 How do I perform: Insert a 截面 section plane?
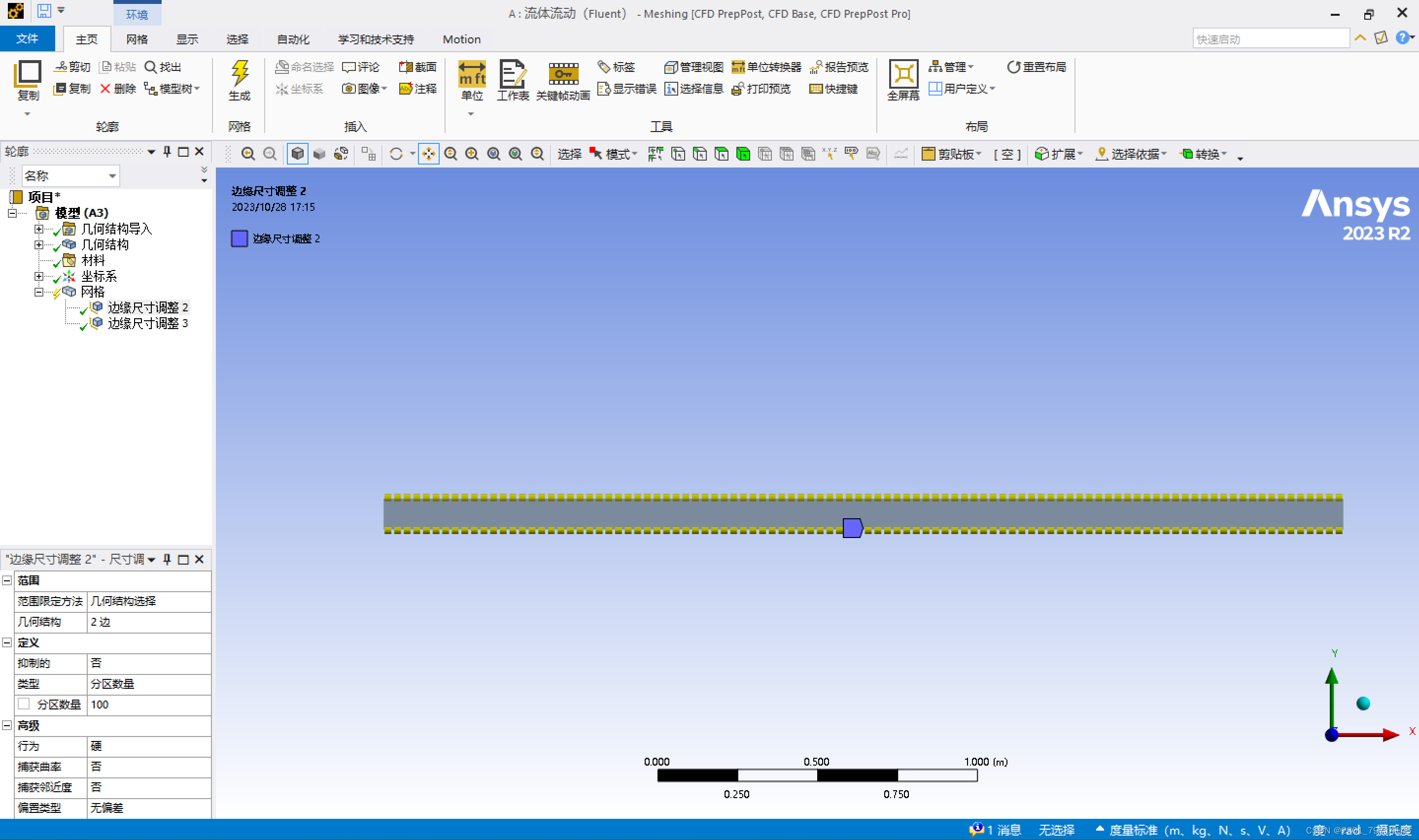tap(418, 67)
